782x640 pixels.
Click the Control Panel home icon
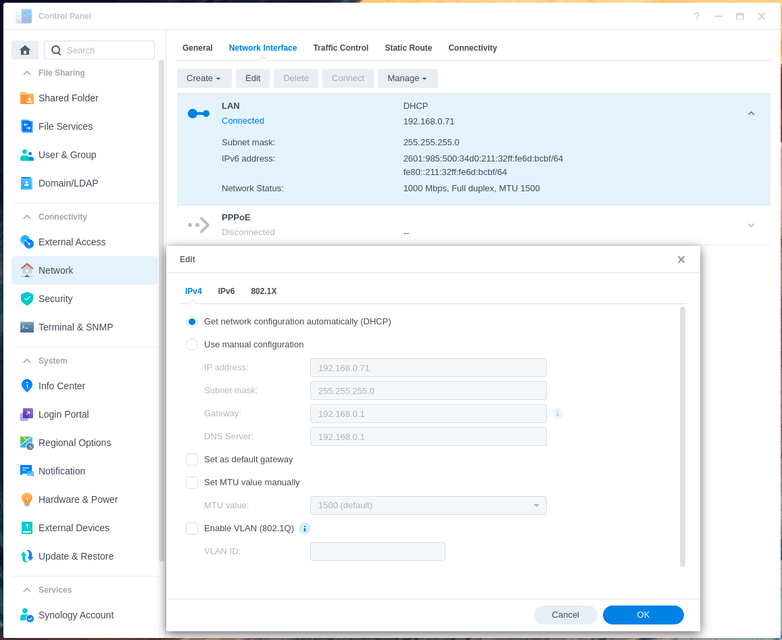(x=25, y=50)
